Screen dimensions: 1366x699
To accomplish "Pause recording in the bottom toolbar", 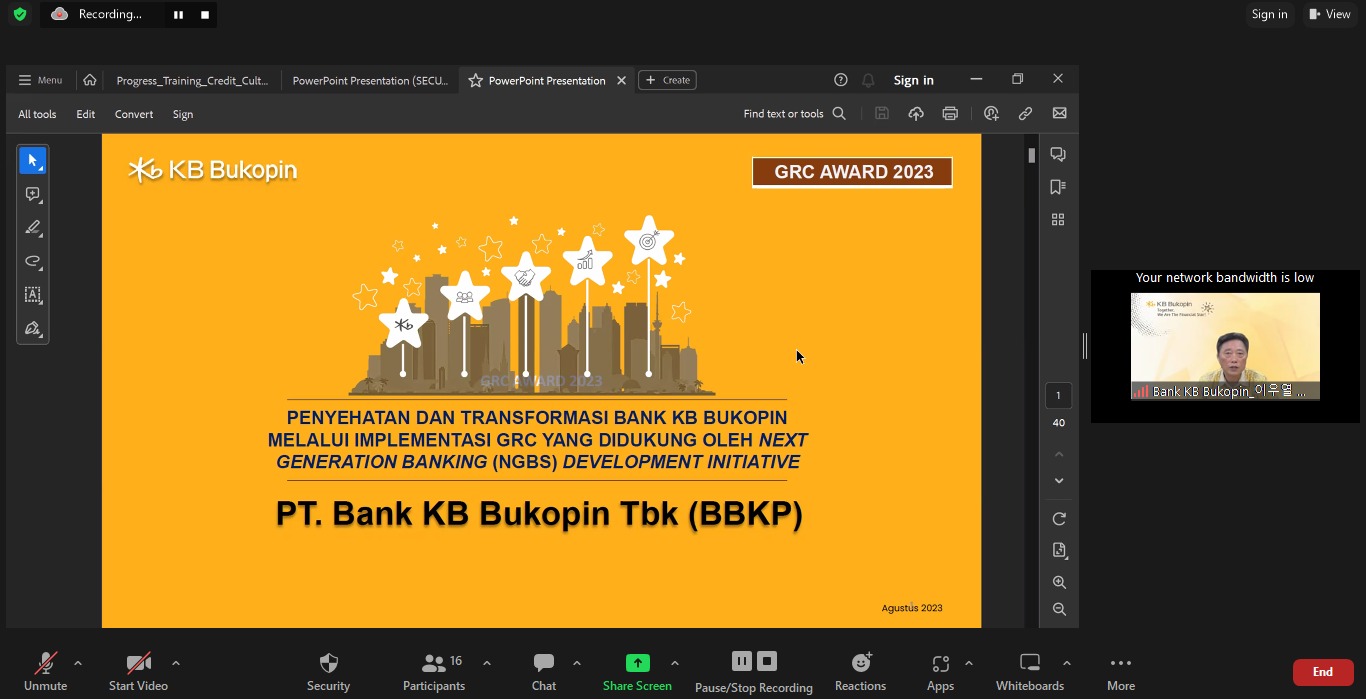I will 741,661.
